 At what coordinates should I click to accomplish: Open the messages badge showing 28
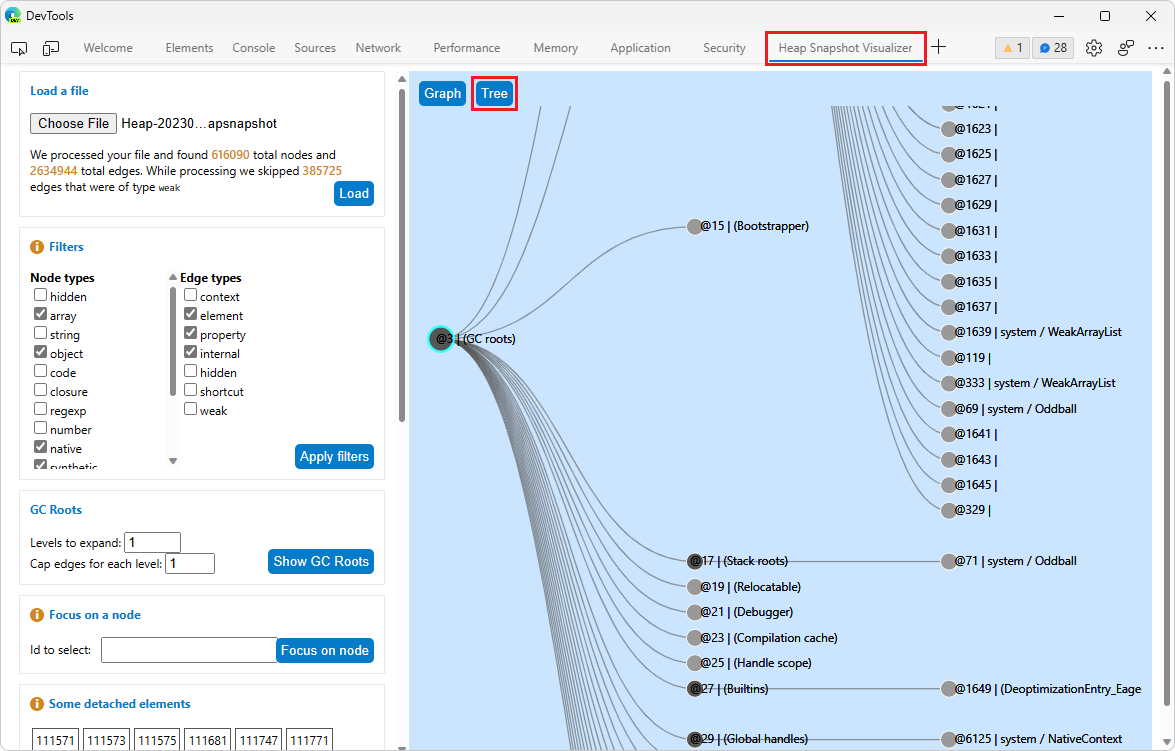[1052, 47]
